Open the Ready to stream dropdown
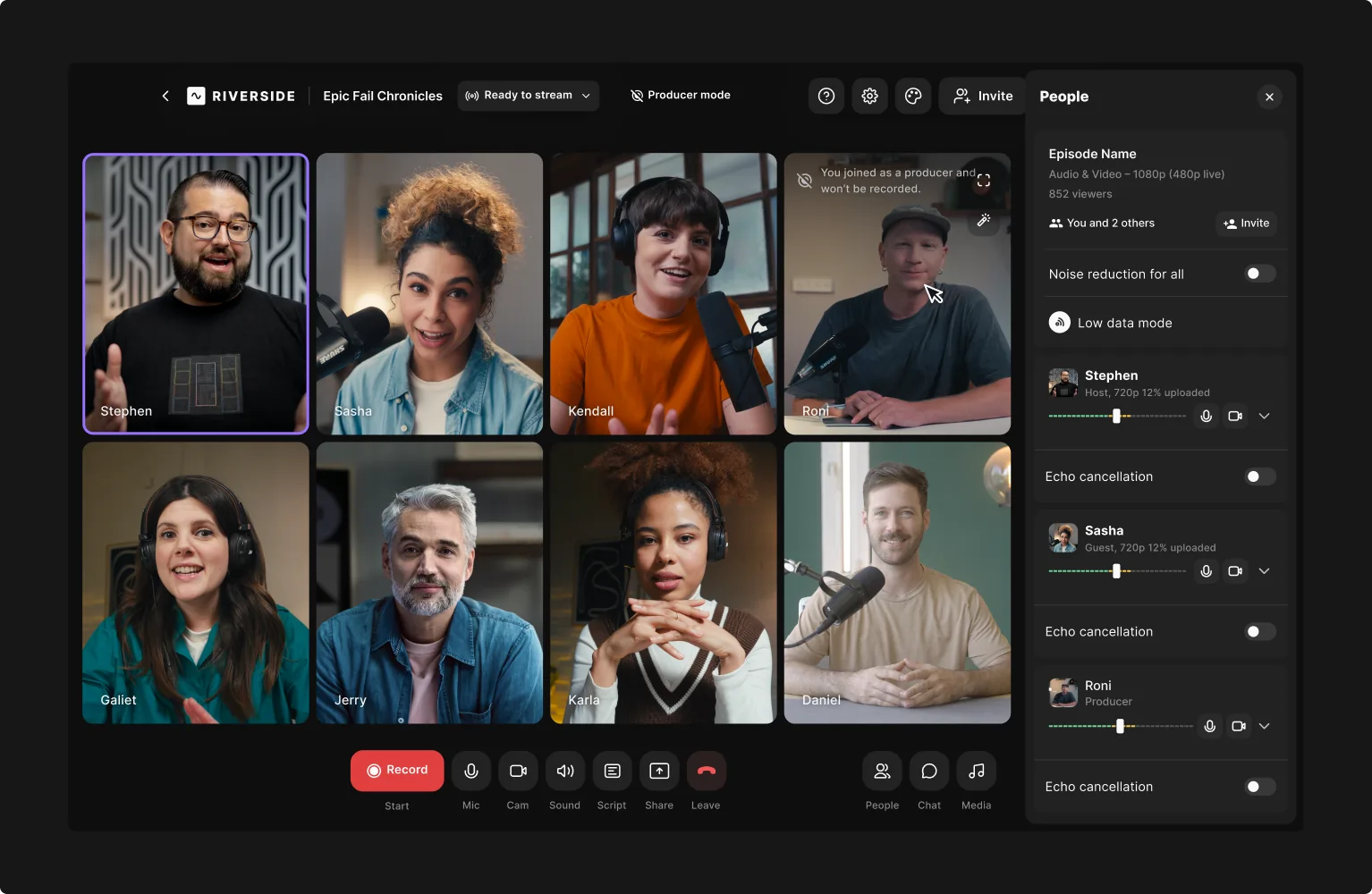1372x894 pixels. (x=529, y=96)
